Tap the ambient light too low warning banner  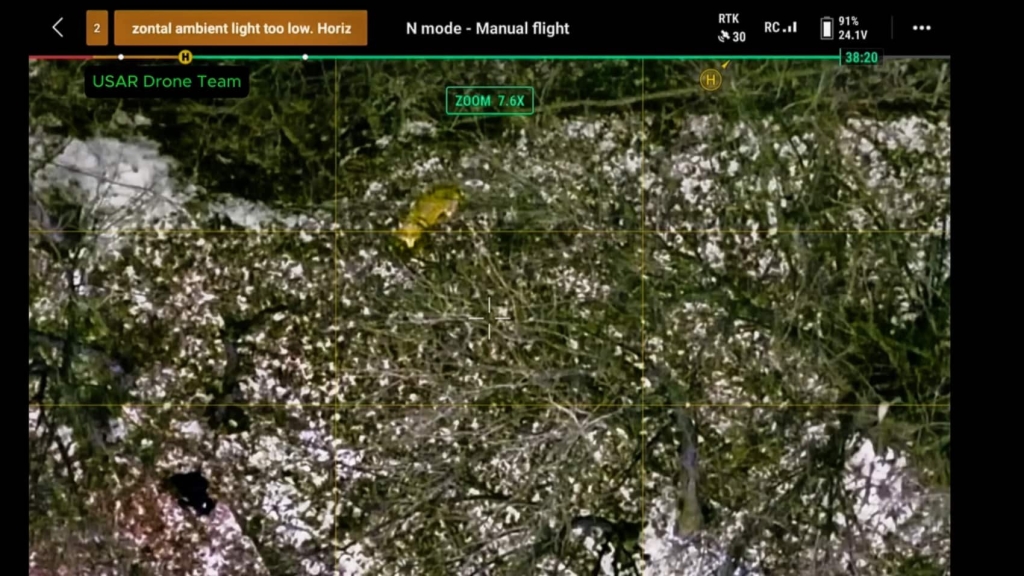tap(240, 28)
